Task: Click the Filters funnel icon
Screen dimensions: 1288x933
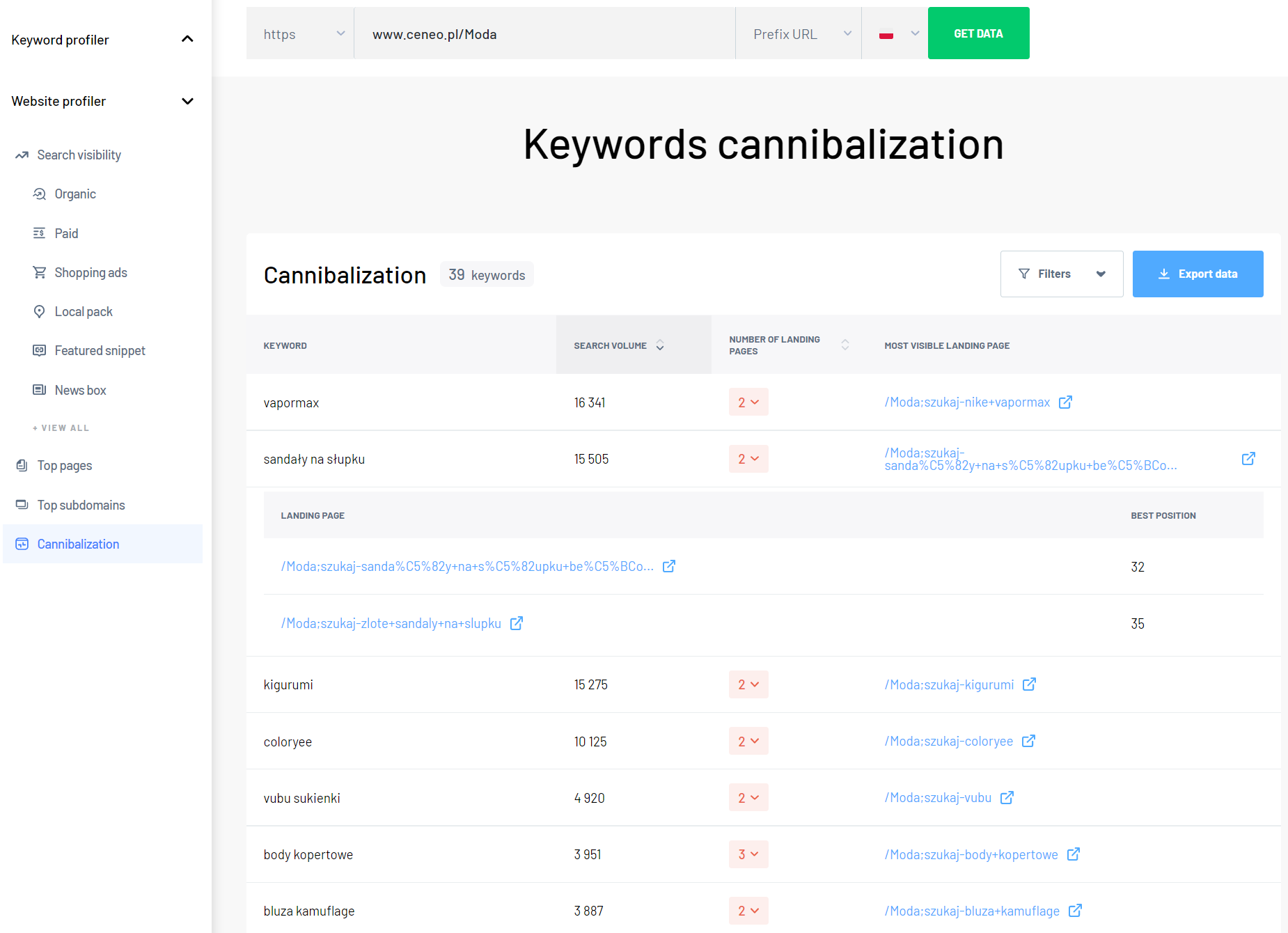Action: tap(1023, 274)
